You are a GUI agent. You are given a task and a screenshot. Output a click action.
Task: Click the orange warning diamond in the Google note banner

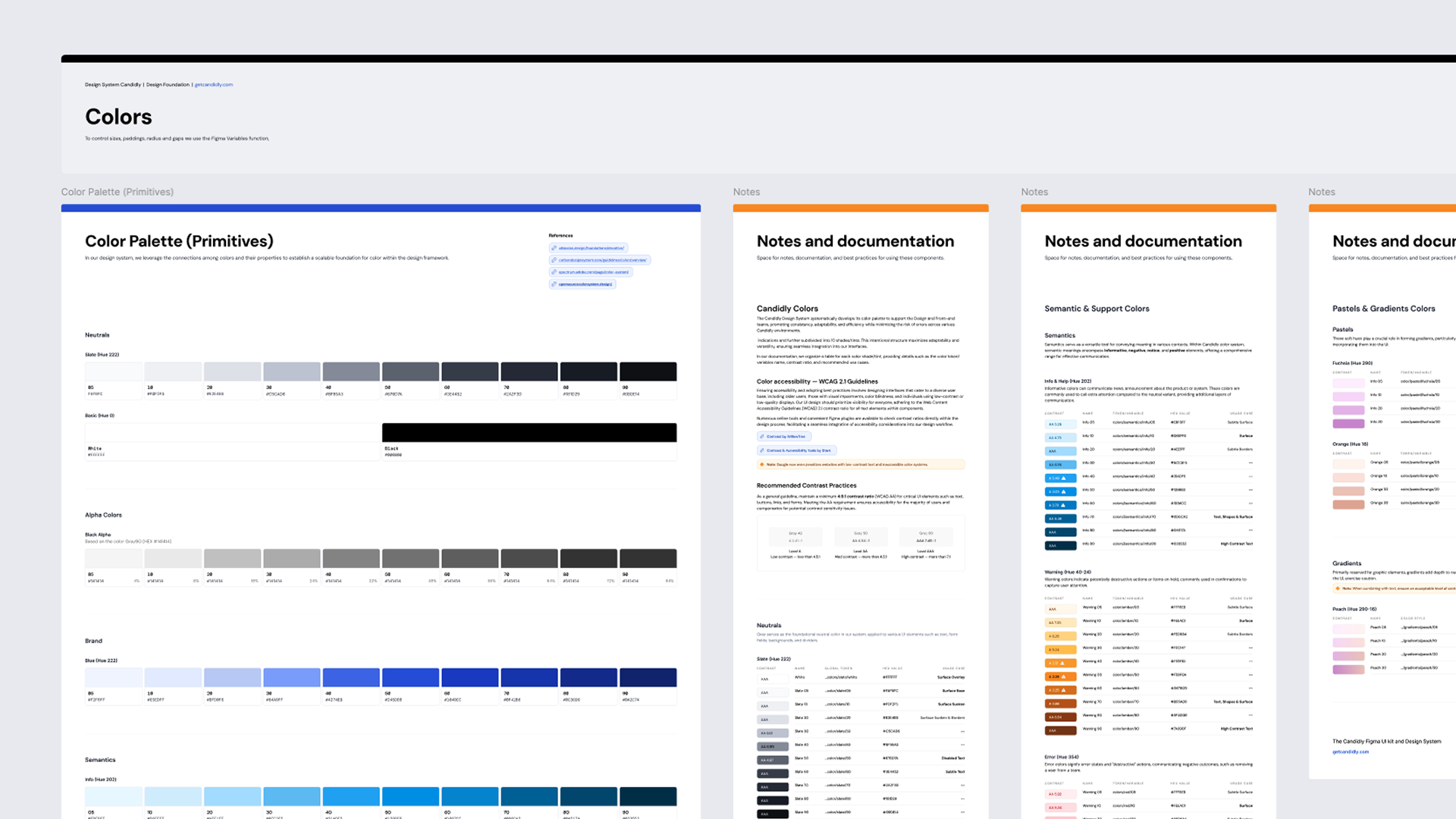tap(763, 463)
